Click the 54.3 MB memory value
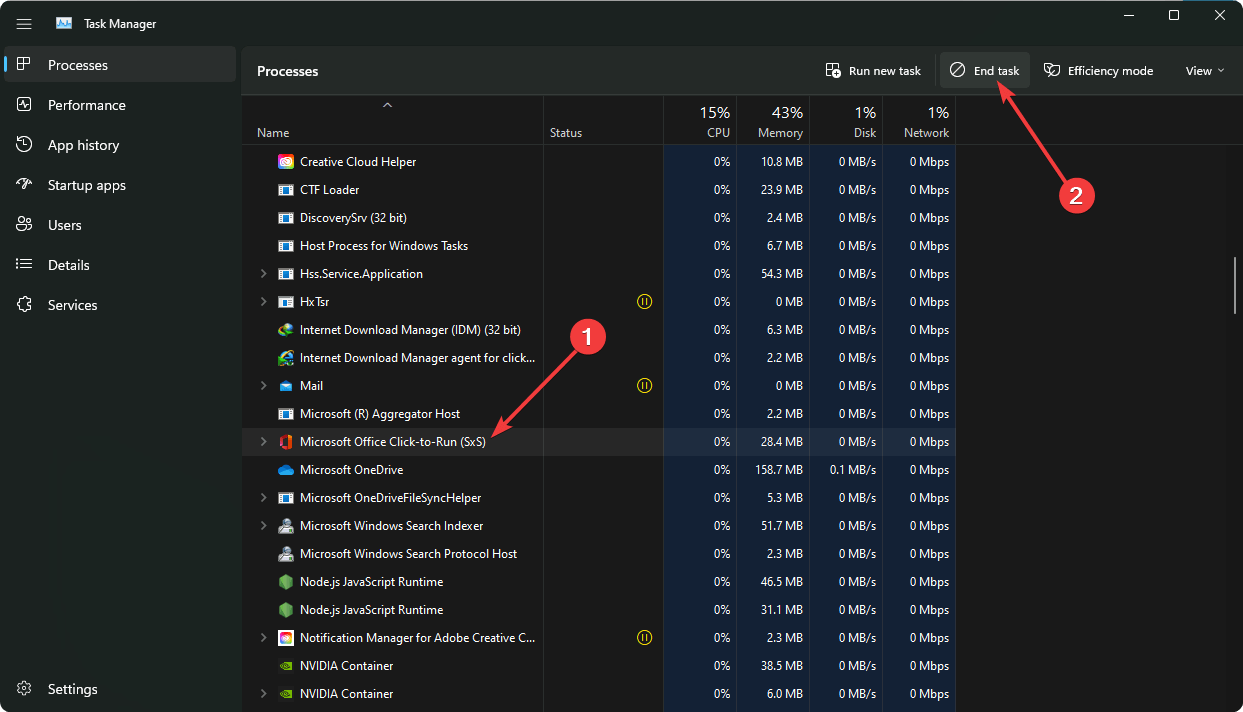Screen dimensions: 1243x712 (780, 274)
